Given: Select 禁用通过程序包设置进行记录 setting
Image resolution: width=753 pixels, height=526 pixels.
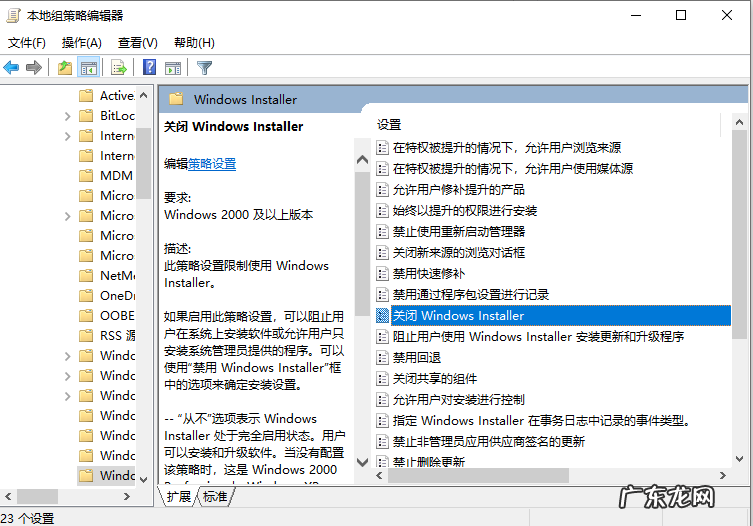Looking at the screenshot, I should tap(471, 294).
